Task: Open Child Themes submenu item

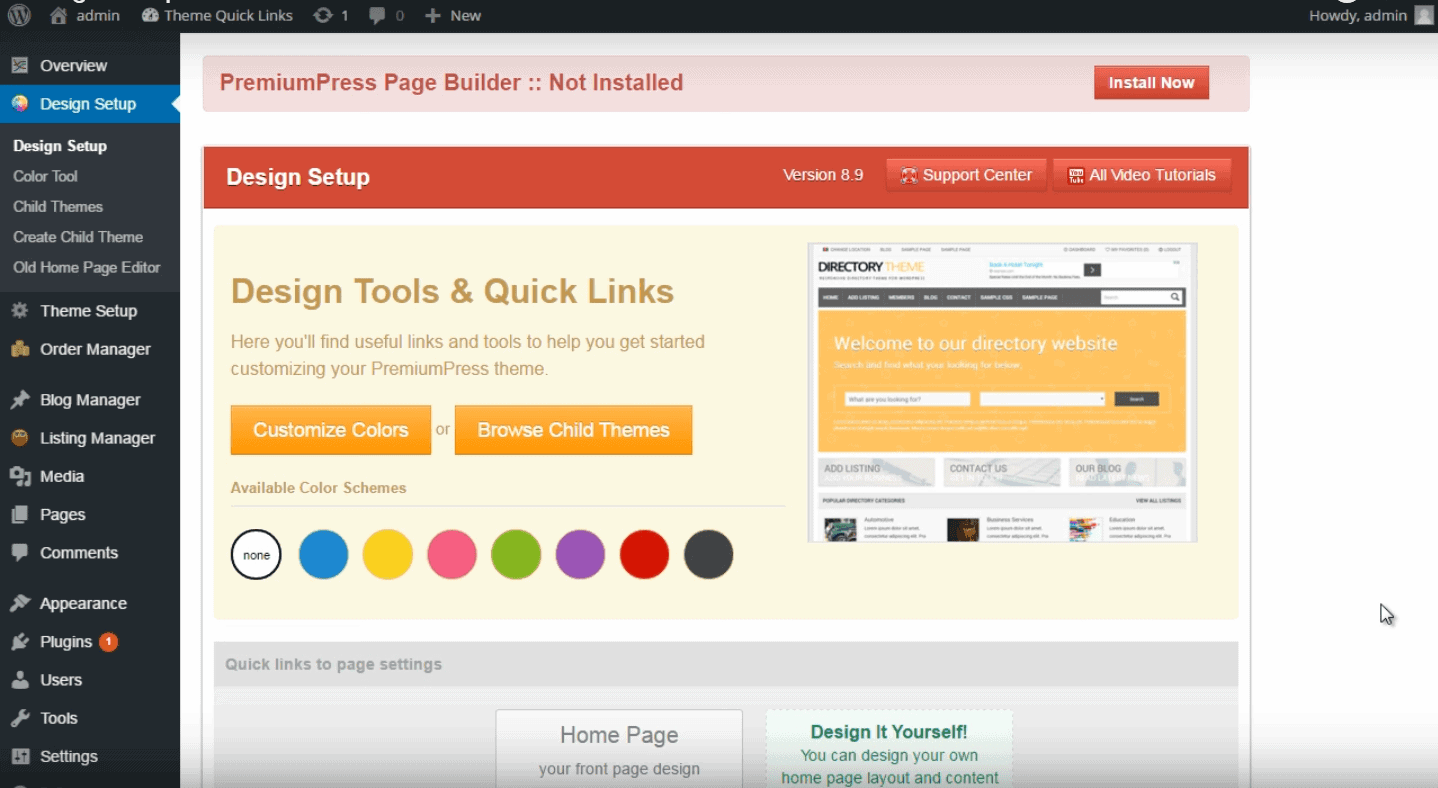Action: pyautogui.click(x=58, y=206)
